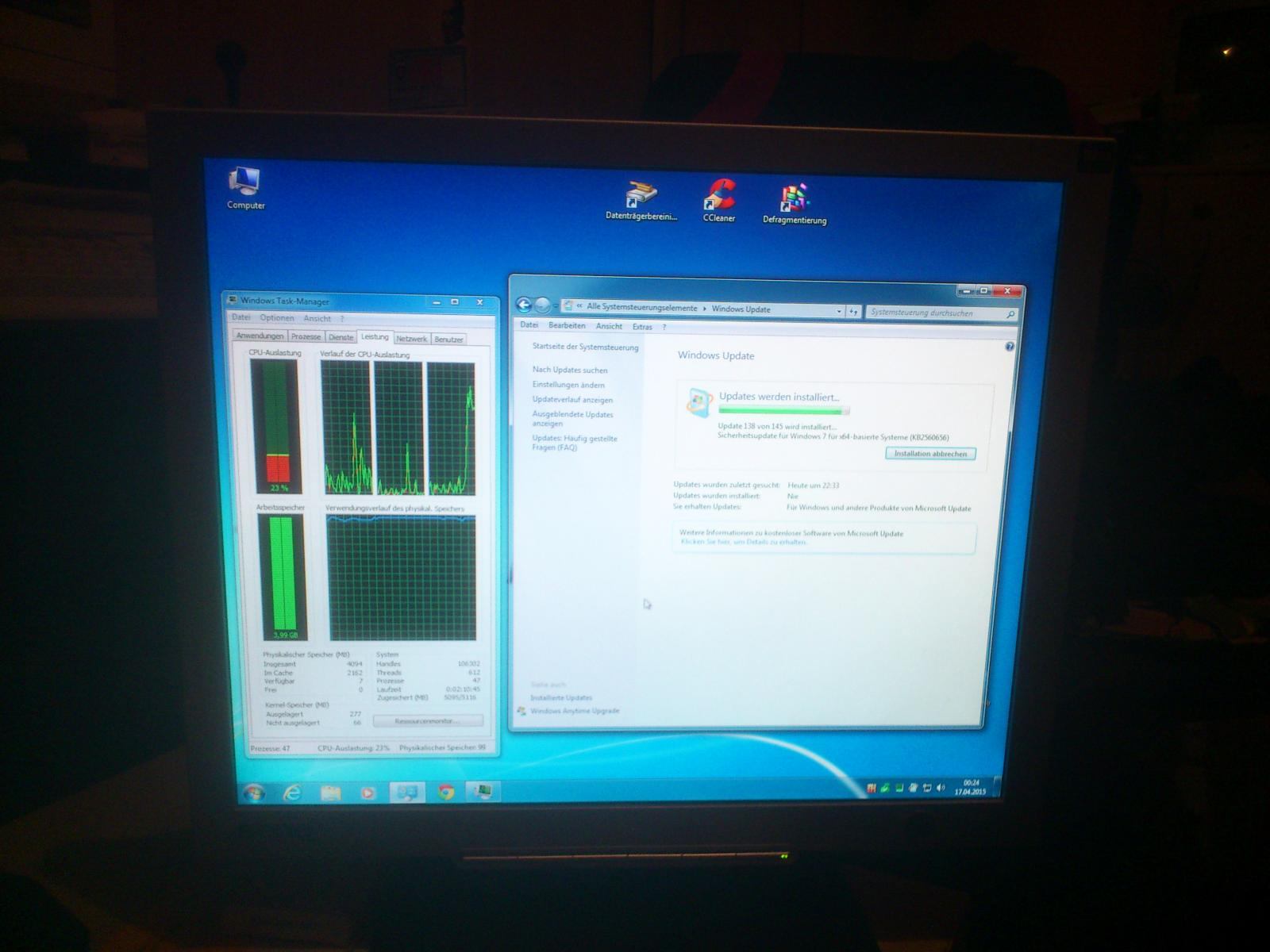Click the Control Panel icon in address bar
This screenshot has width=1270, height=952.
click(568, 306)
